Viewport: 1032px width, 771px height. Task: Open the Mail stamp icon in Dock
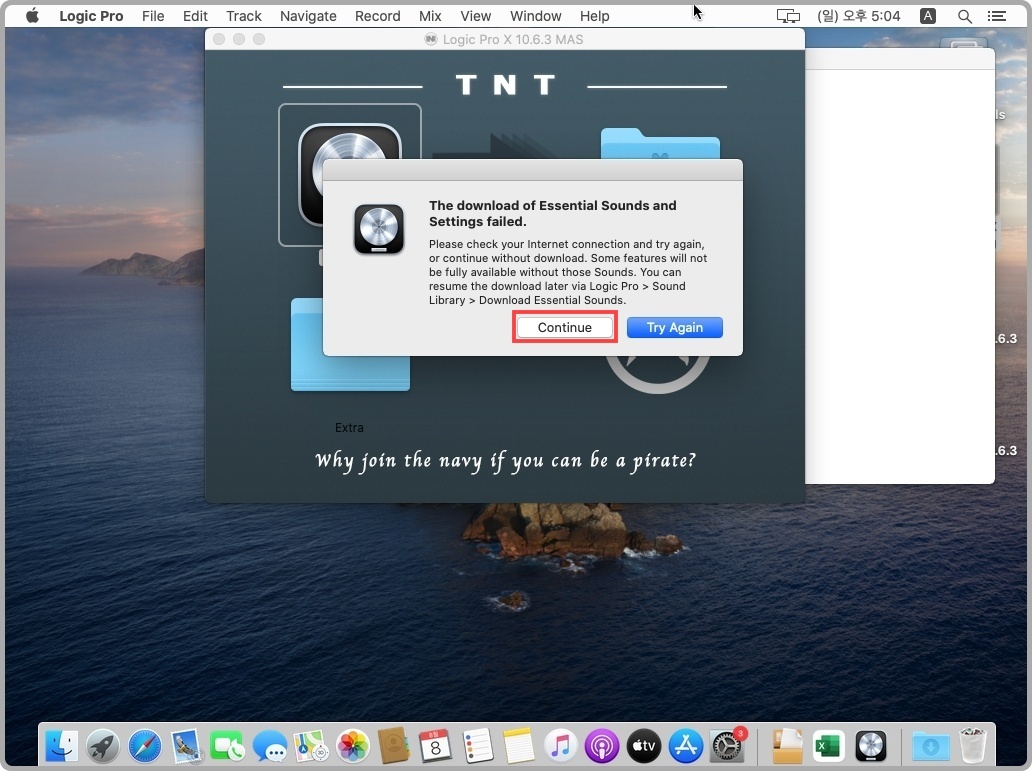(x=187, y=746)
